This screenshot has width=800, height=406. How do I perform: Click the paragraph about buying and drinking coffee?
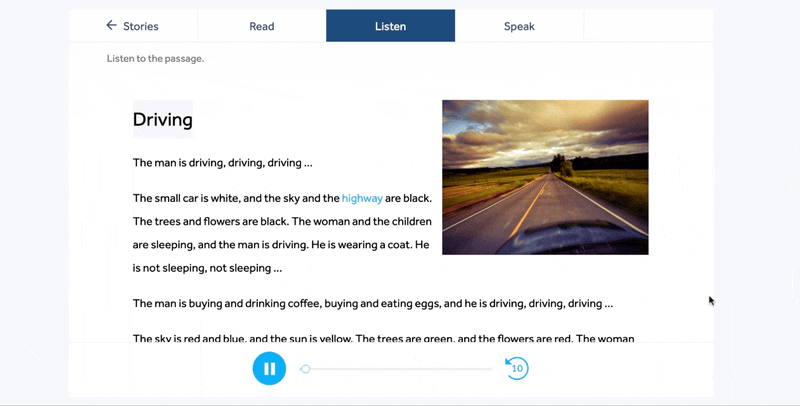[x=372, y=304]
